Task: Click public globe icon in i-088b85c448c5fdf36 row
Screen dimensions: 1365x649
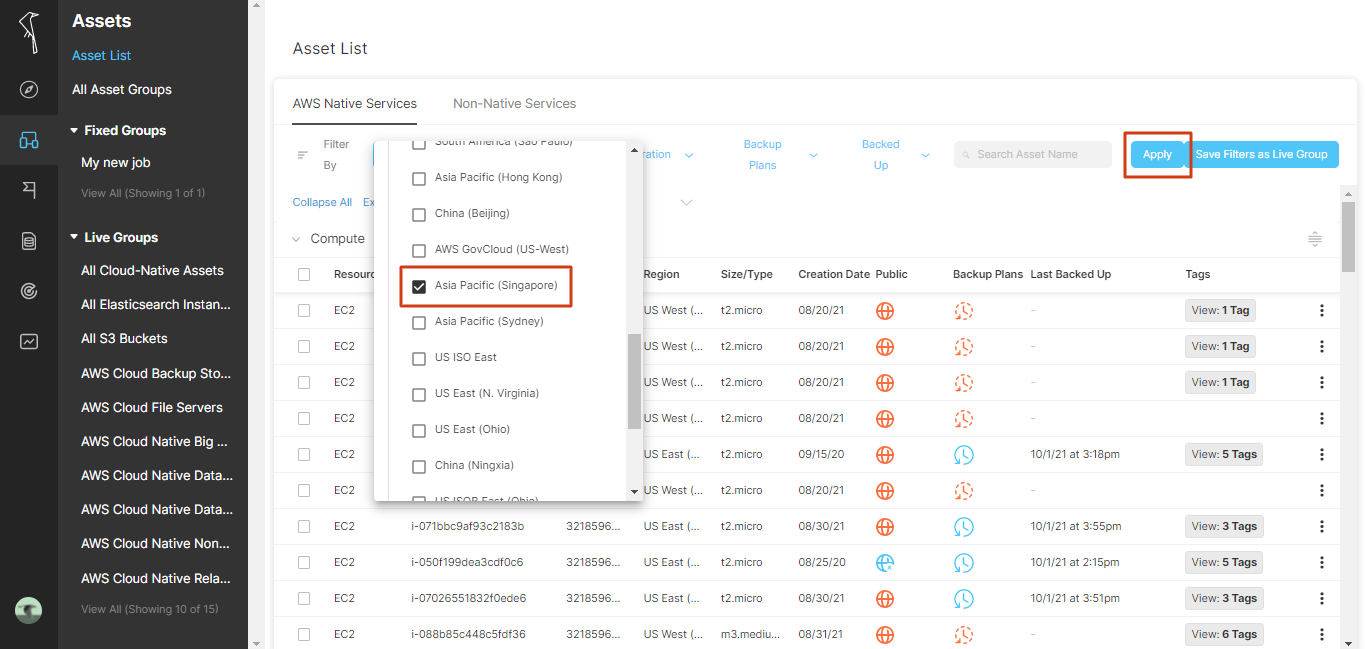Action: (x=885, y=634)
